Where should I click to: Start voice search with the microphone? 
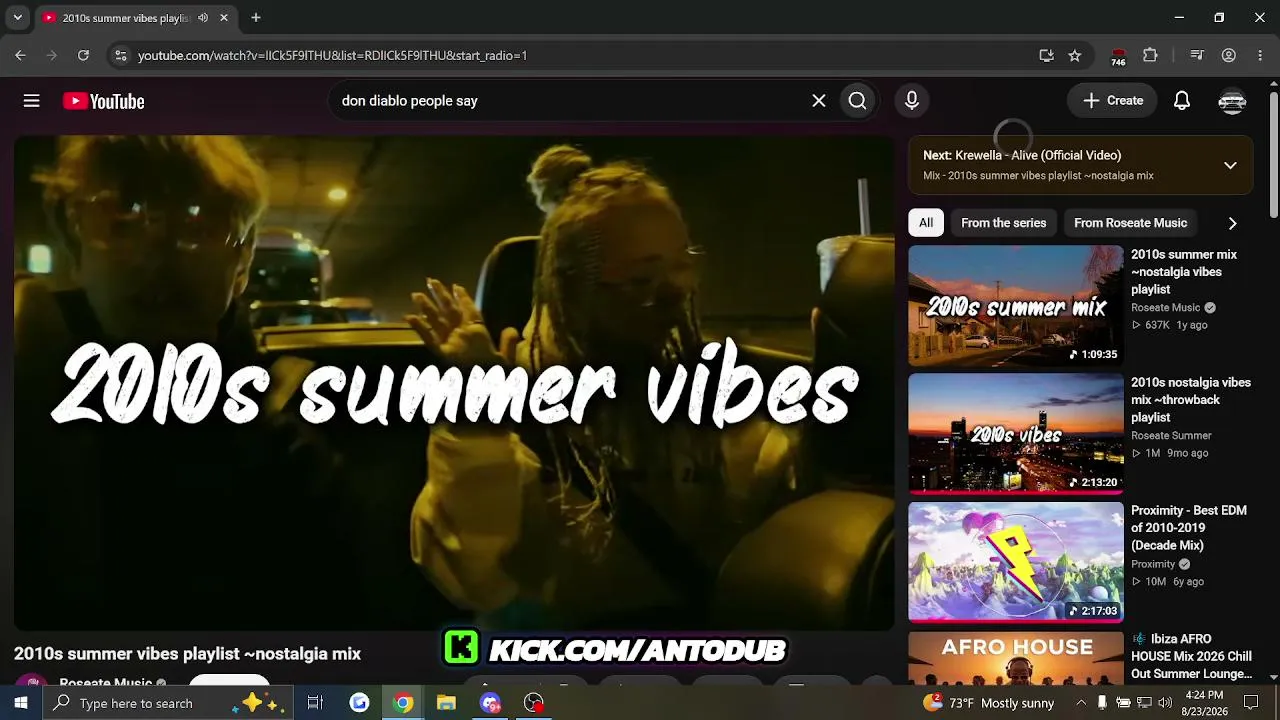pos(912,101)
